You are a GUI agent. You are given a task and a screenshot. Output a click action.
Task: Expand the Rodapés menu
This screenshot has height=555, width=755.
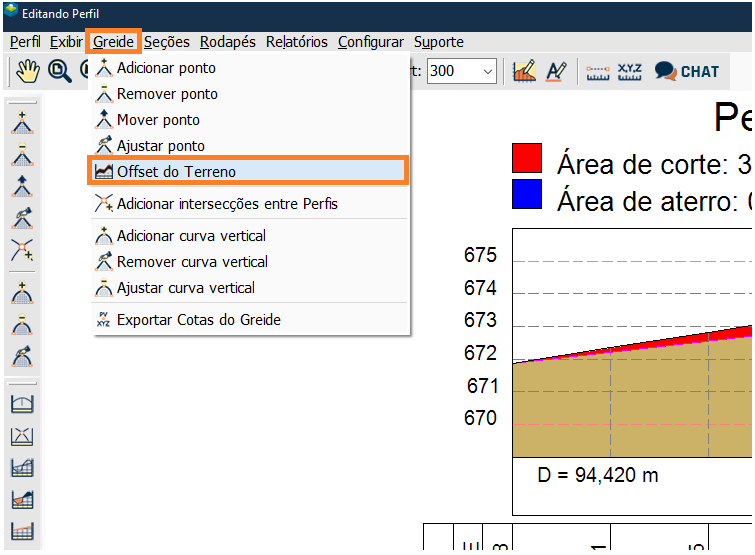[x=227, y=42]
